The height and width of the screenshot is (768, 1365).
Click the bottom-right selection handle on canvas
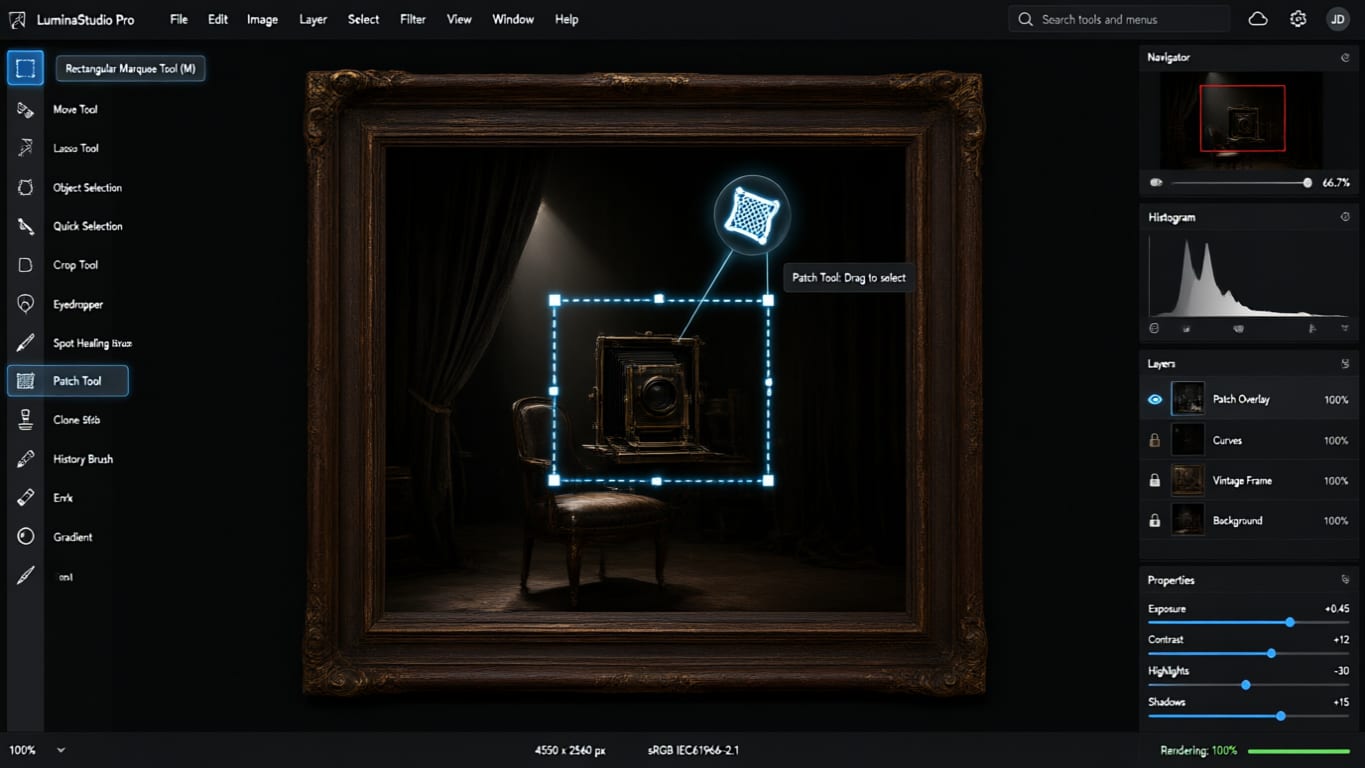click(x=768, y=481)
